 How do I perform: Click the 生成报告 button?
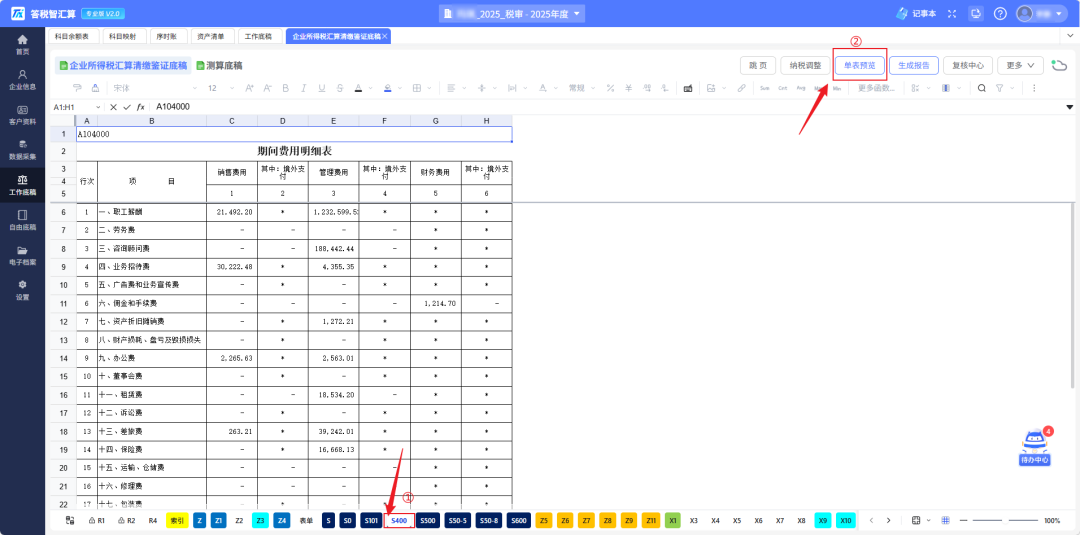pos(913,65)
